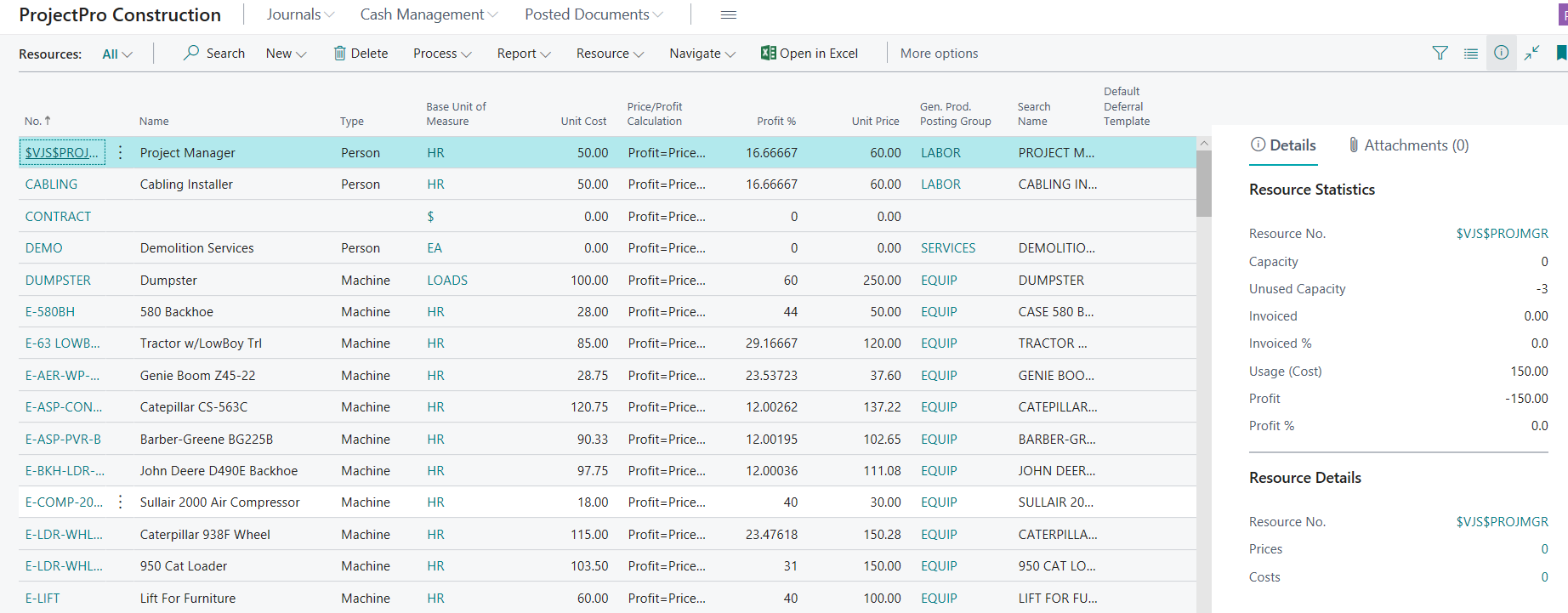Viewport: 1568px width, 613px height.
Task: Open the filter pane funnel icon
Action: 1440,53
